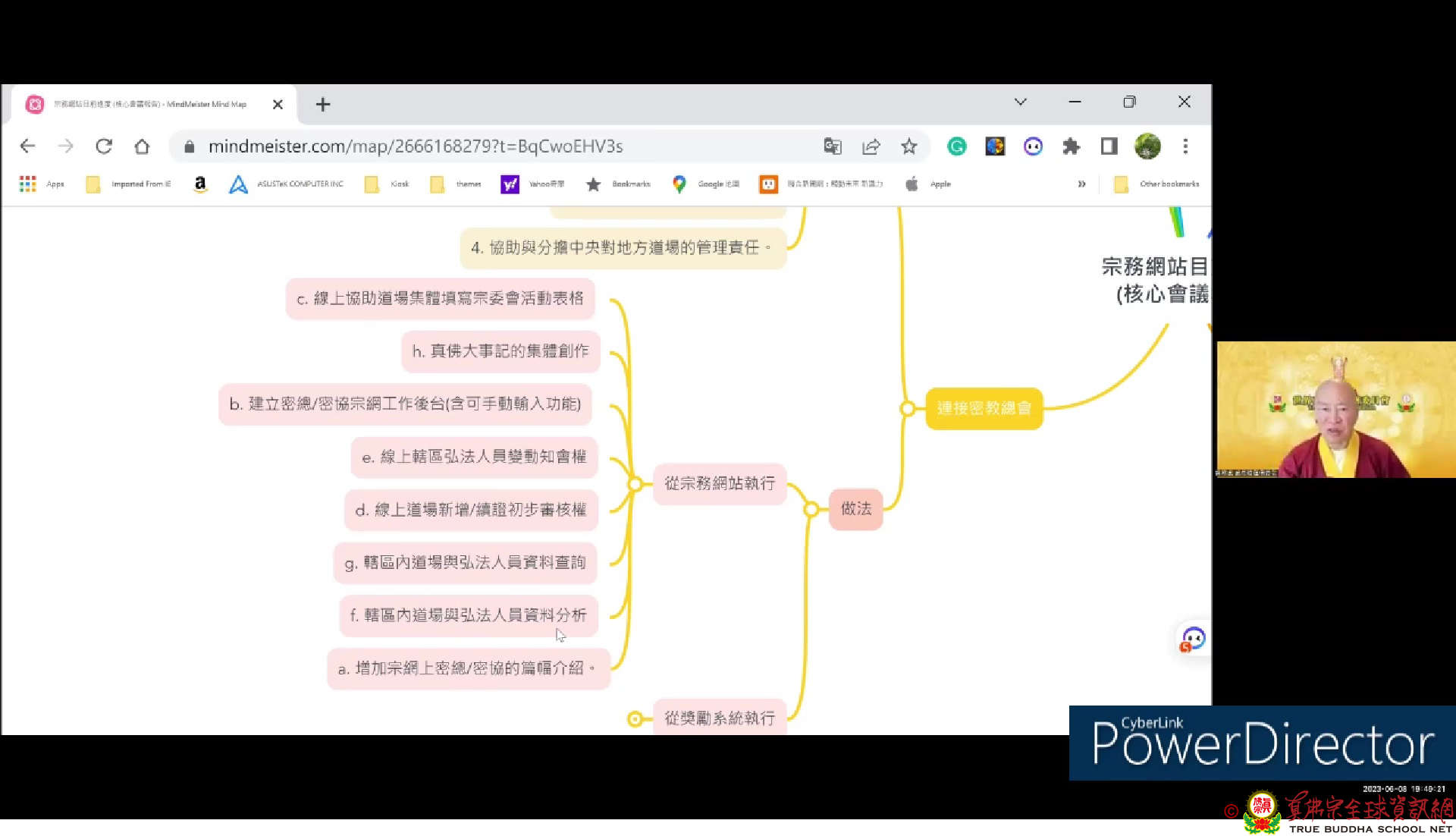Select the yellow 連接密教總會 node
The image size is (1456, 836).
point(984,409)
